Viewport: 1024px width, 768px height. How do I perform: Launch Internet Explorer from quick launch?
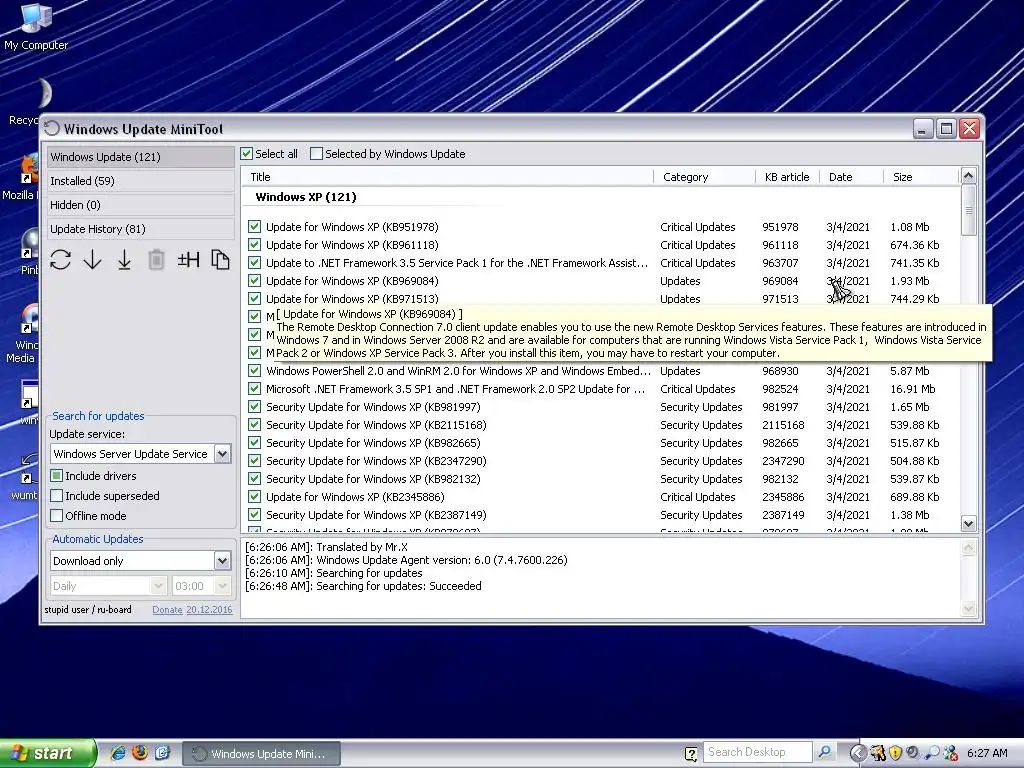point(118,753)
